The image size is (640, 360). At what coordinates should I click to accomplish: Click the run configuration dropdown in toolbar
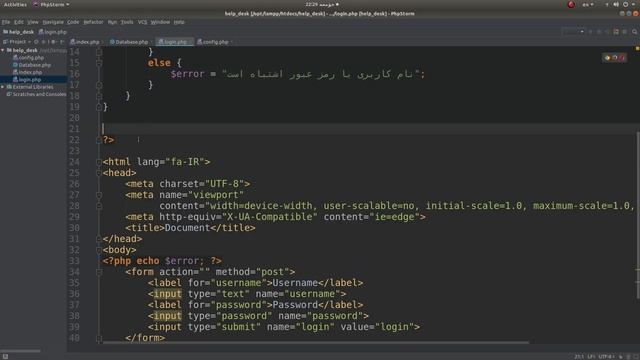pyautogui.click(x=573, y=32)
